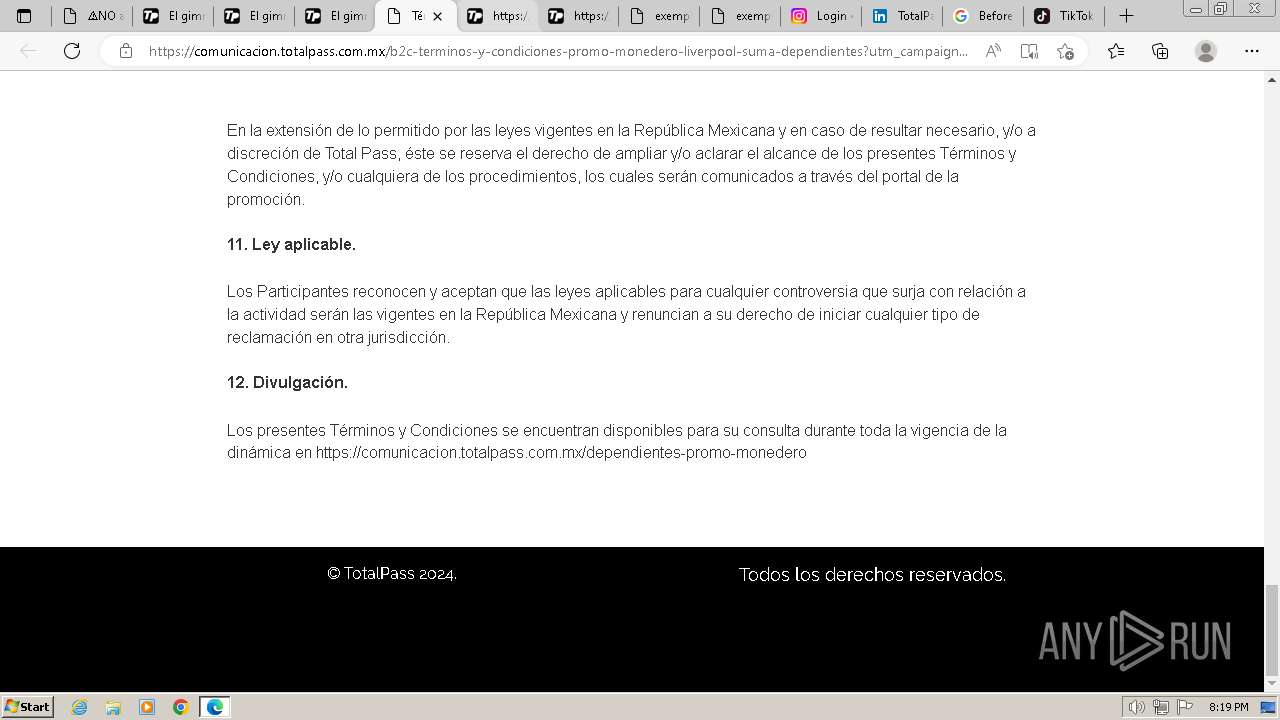Switch to the TikTok tab
The image size is (1280, 720).
(1063, 16)
